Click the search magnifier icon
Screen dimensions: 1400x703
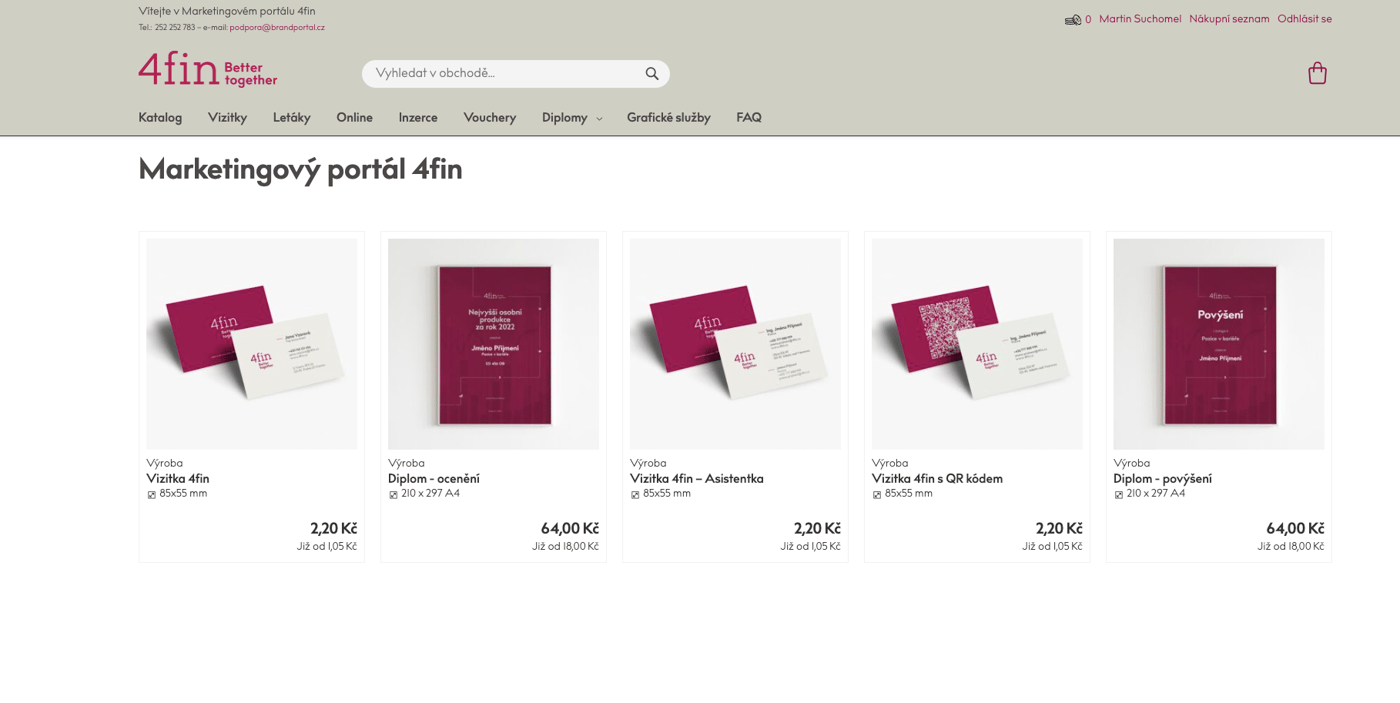652,74
